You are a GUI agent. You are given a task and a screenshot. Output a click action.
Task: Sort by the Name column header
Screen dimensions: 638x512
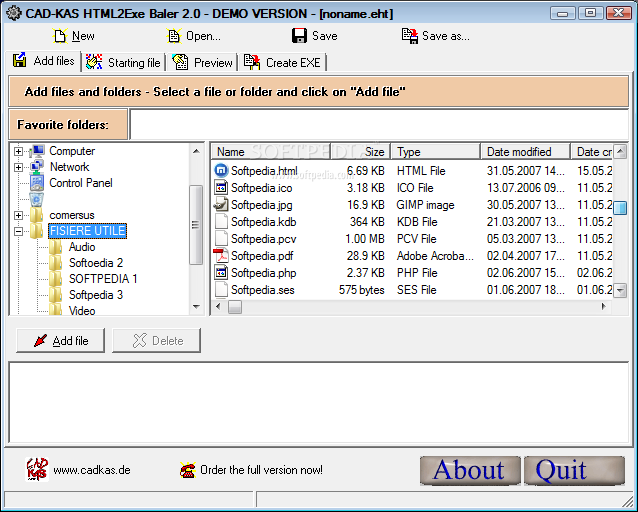point(271,152)
